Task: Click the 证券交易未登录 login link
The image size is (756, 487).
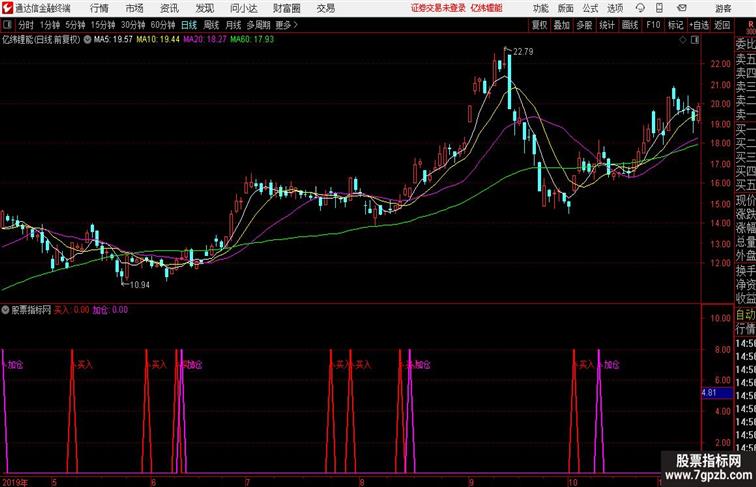Action: (438, 8)
